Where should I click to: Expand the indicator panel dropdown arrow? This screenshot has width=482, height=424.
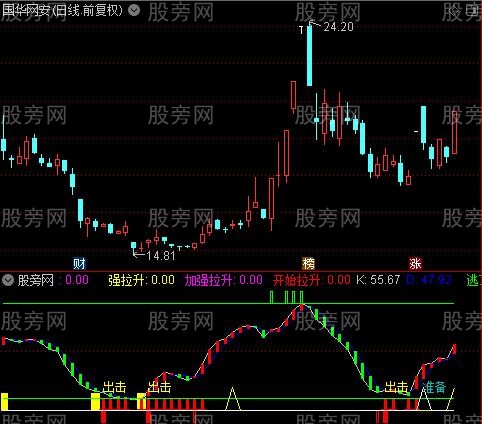(x=8, y=280)
